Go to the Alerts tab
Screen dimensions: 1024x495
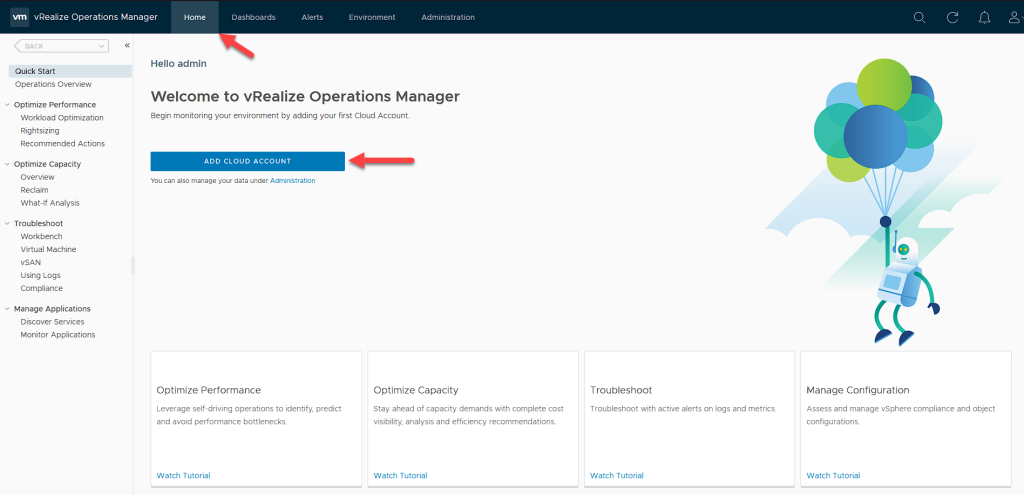point(312,17)
